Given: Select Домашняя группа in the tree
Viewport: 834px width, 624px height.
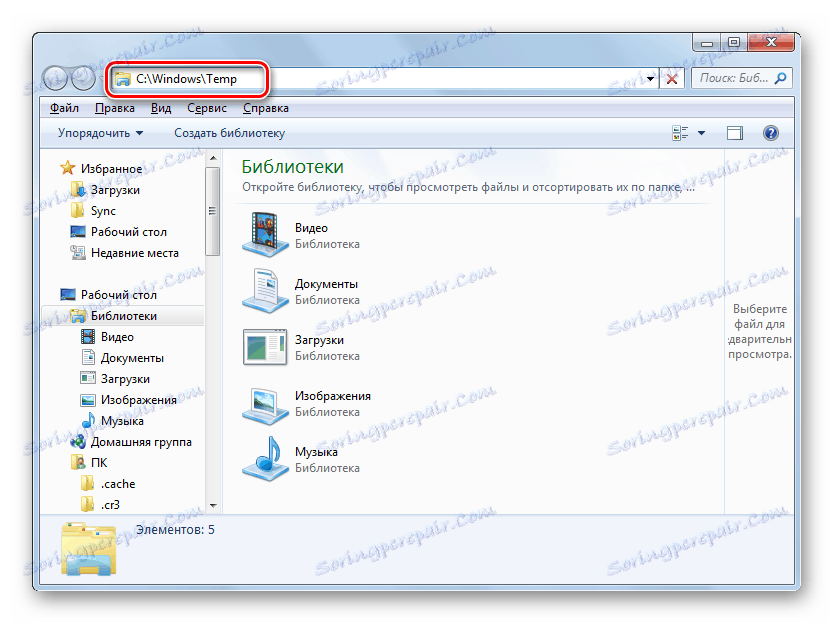Looking at the screenshot, I should (141, 442).
